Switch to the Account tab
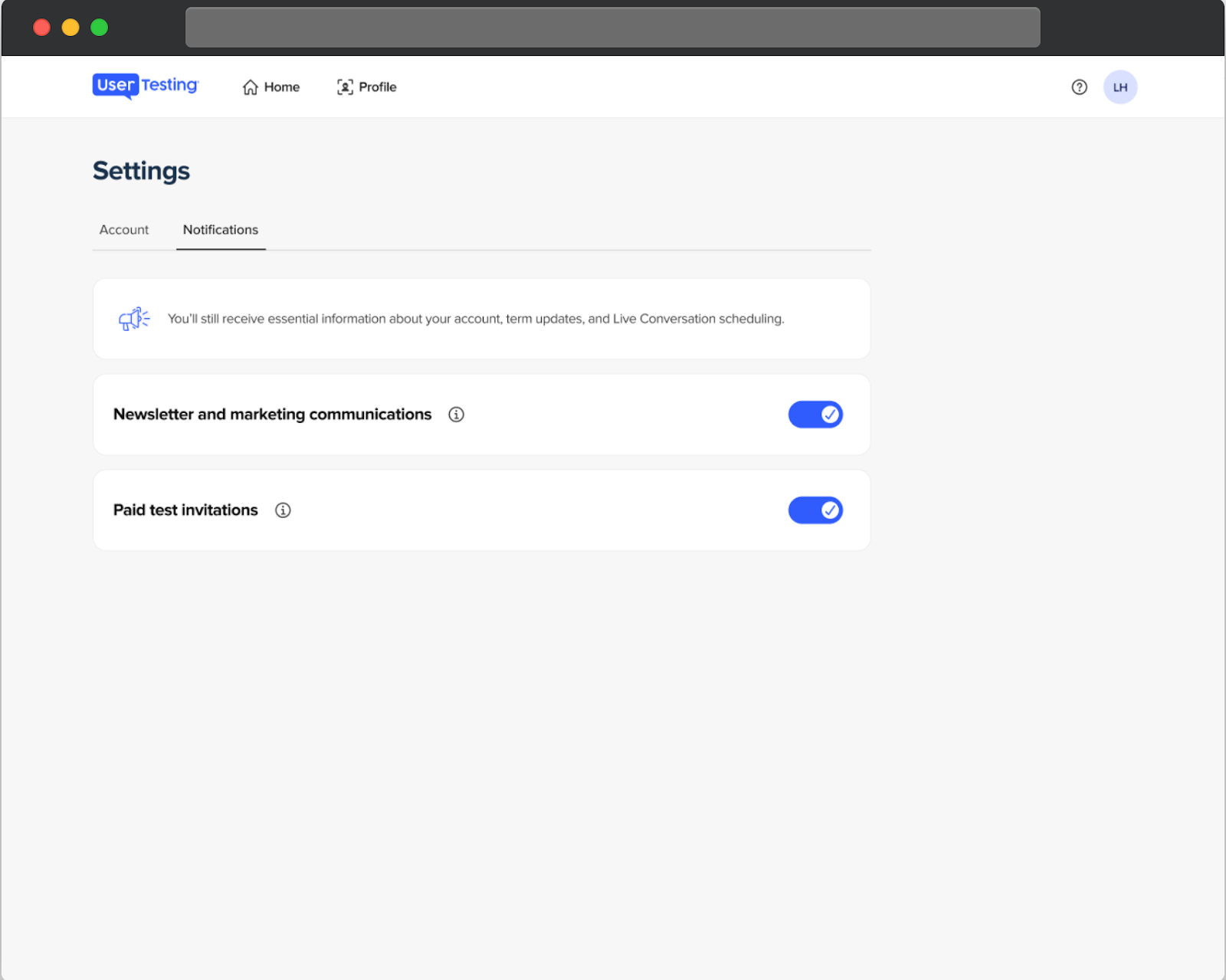The image size is (1226, 980). [124, 230]
